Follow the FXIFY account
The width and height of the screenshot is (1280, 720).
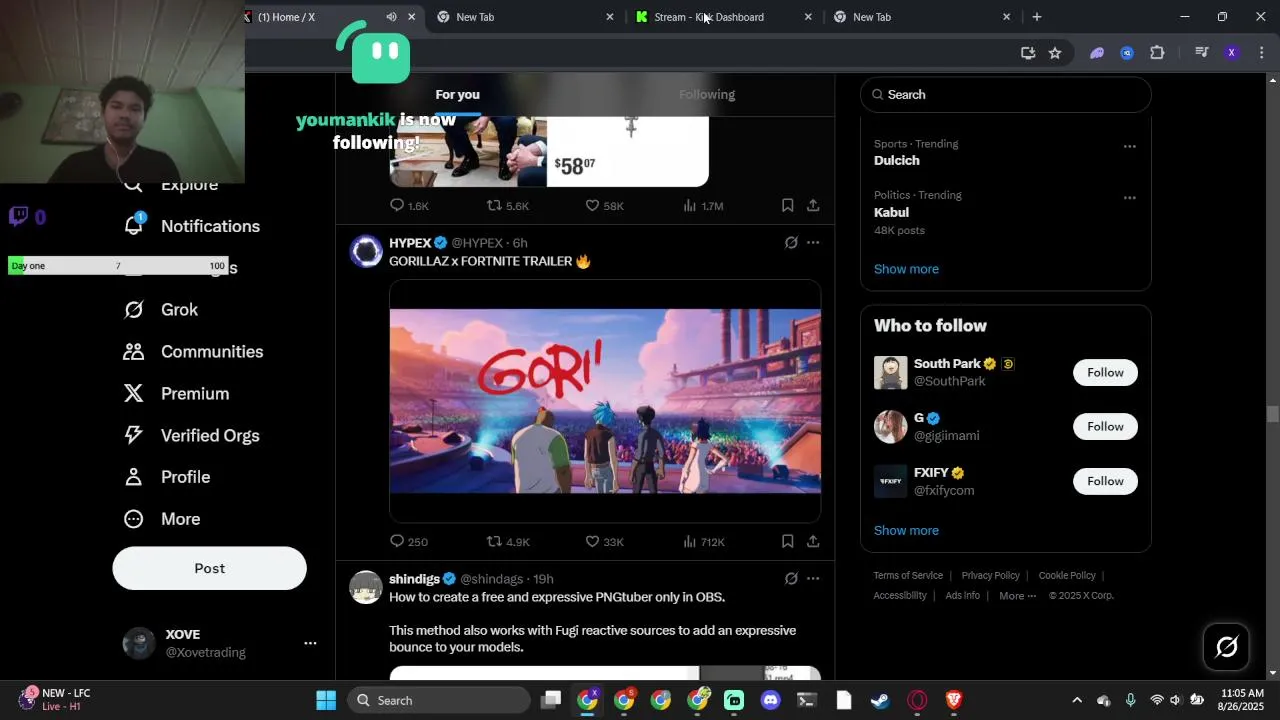[x=1105, y=481]
